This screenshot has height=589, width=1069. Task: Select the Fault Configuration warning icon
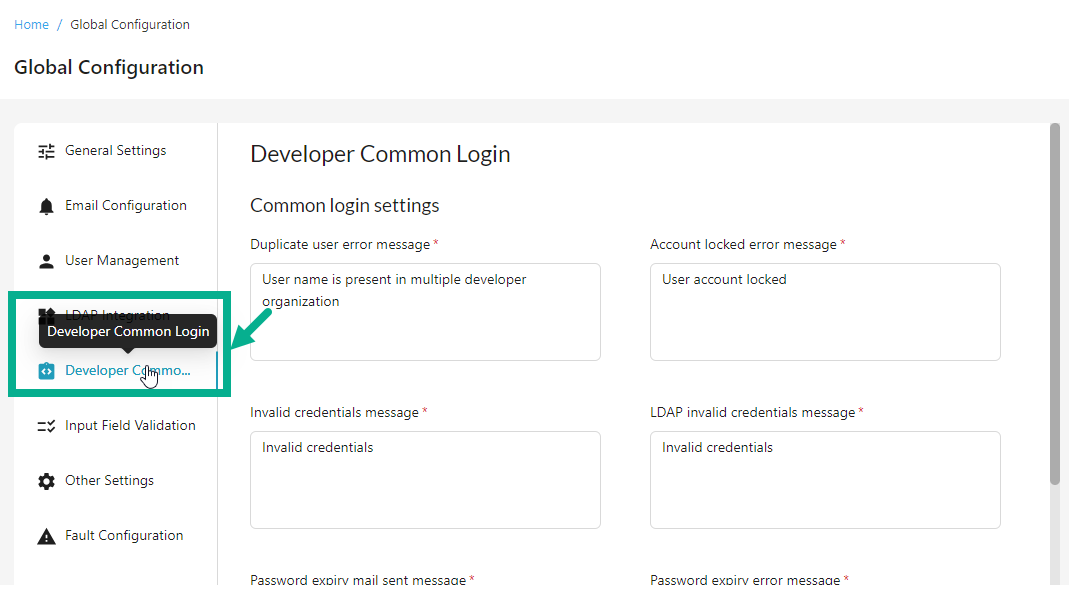click(45, 535)
